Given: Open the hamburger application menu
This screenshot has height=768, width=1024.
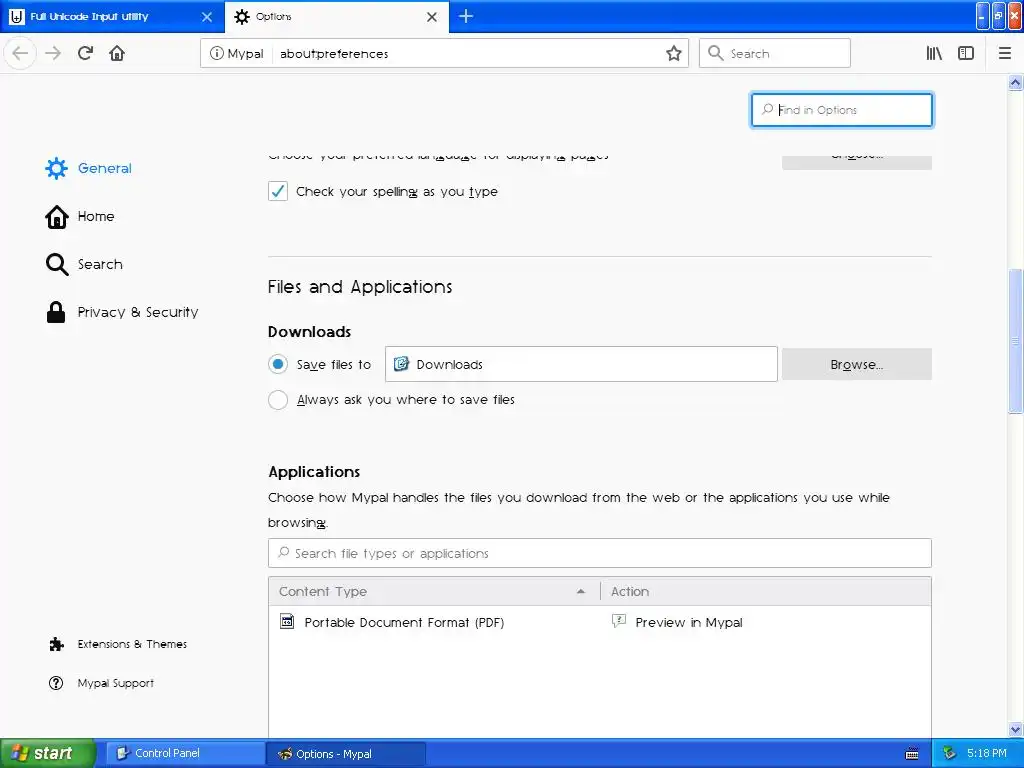Looking at the screenshot, I should 1004,54.
